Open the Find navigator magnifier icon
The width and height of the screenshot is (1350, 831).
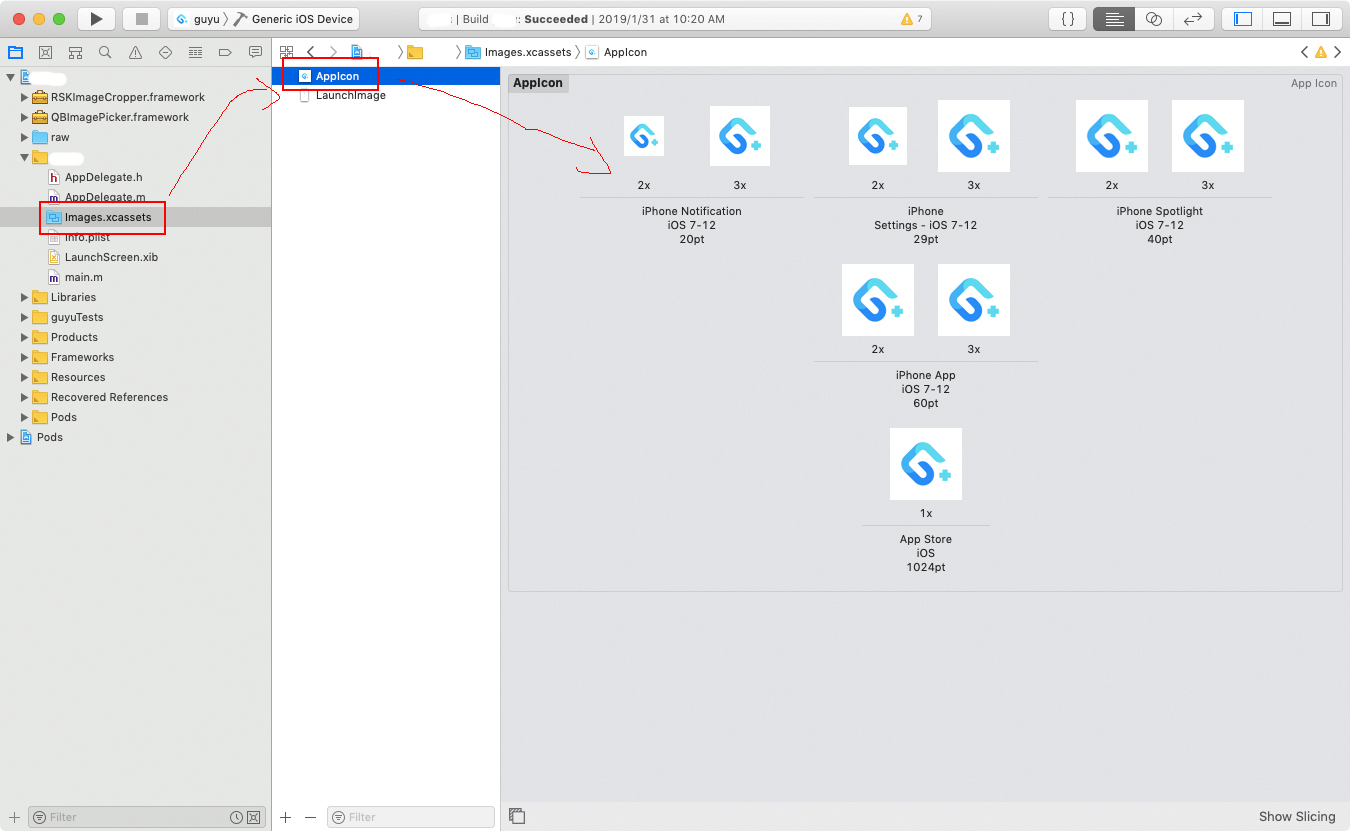tap(105, 52)
